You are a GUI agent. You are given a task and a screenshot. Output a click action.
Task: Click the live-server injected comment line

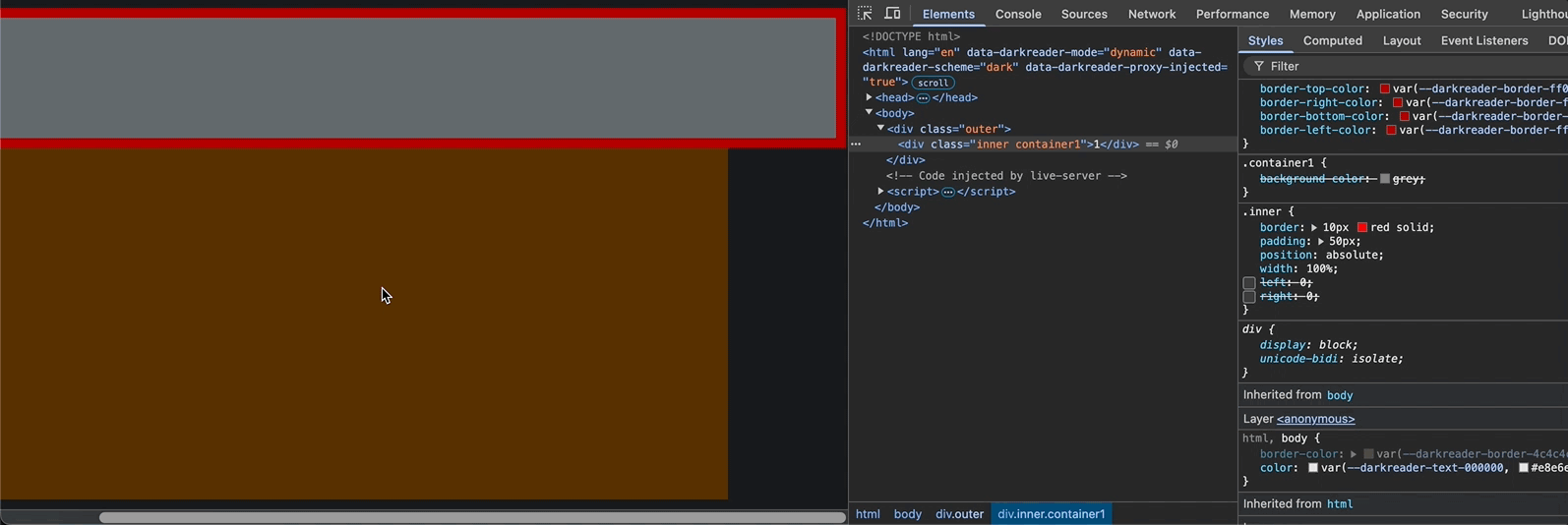tap(1006, 176)
